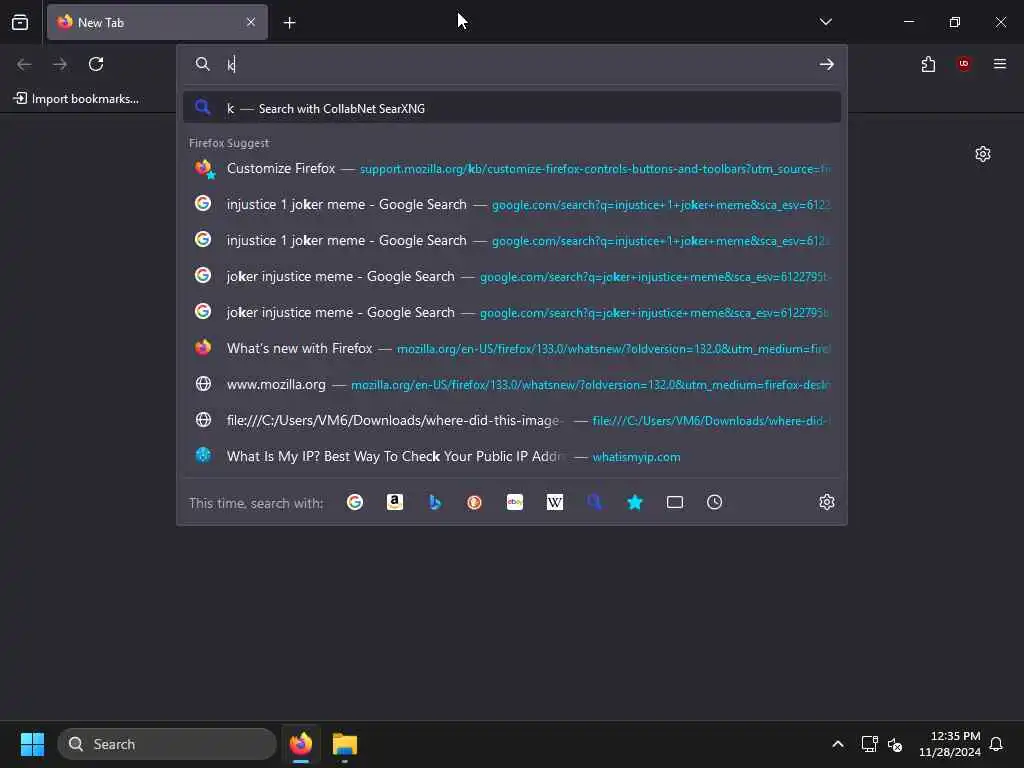Personalize New Tab with the page gear icon
Screen dimensions: 1024x768
click(983, 154)
